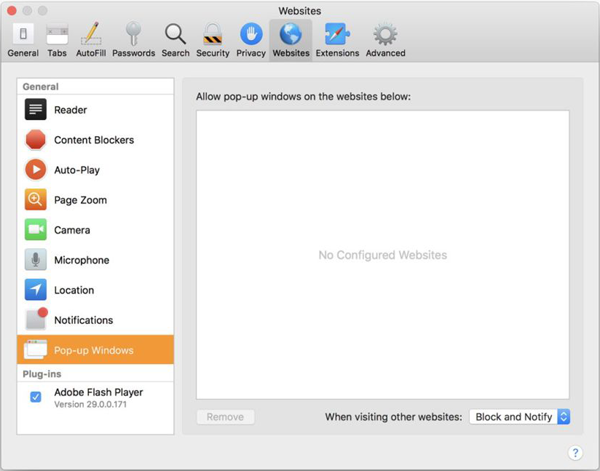Select Microphone in the sidebar
Screen dimensions: 600x471
81,260
